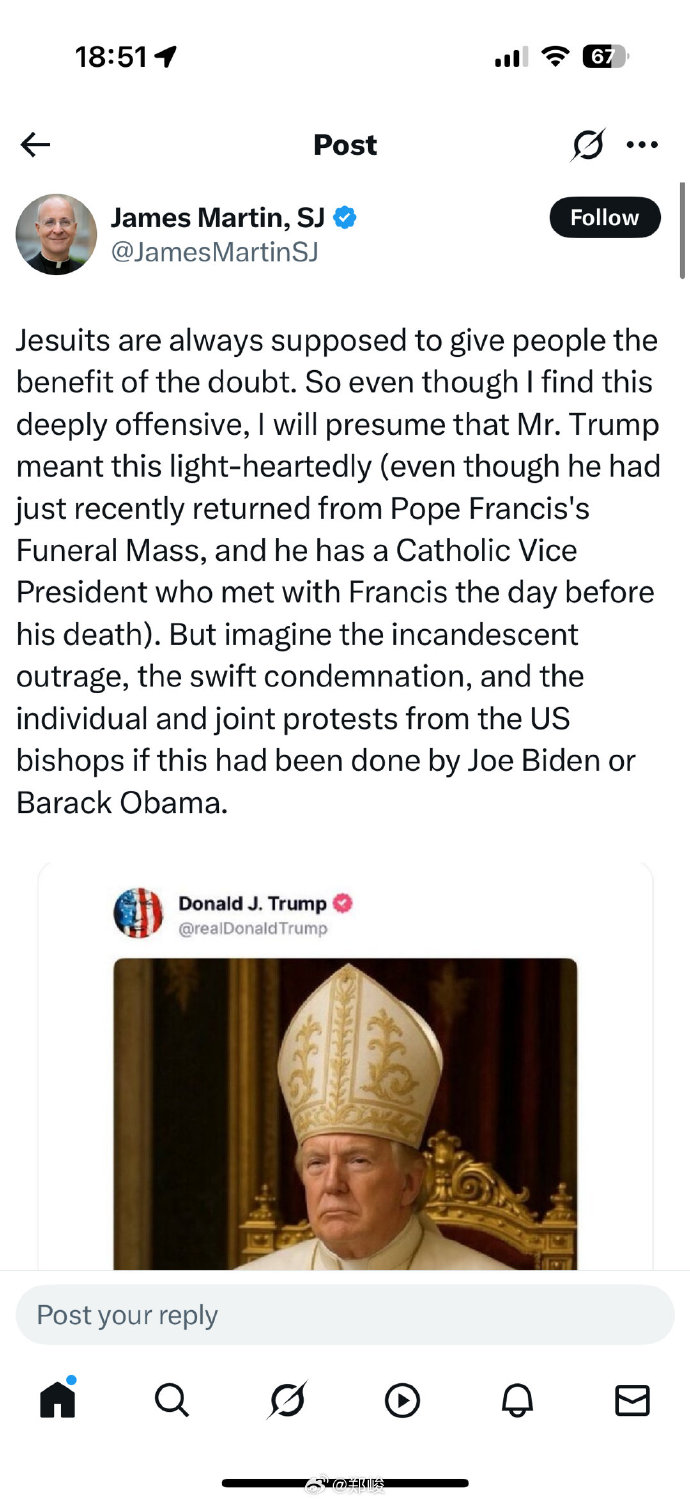Open the video play tab

(402, 1400)
